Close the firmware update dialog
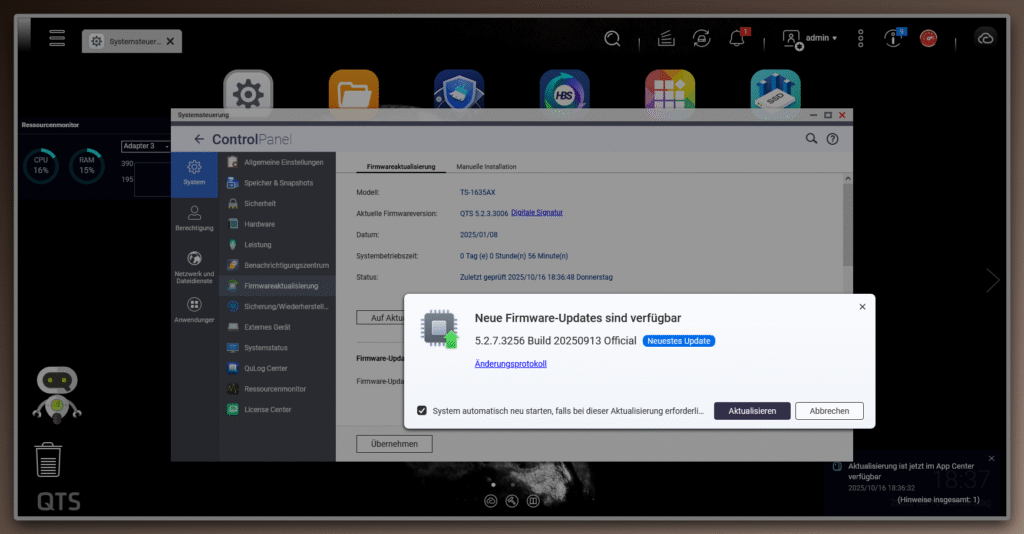The width and height of the screenshot is (1024, 534). 862,307
